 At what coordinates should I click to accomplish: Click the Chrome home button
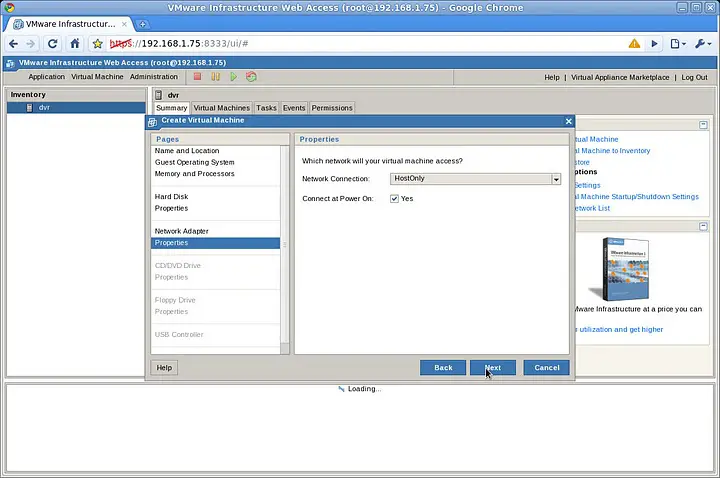74,44
